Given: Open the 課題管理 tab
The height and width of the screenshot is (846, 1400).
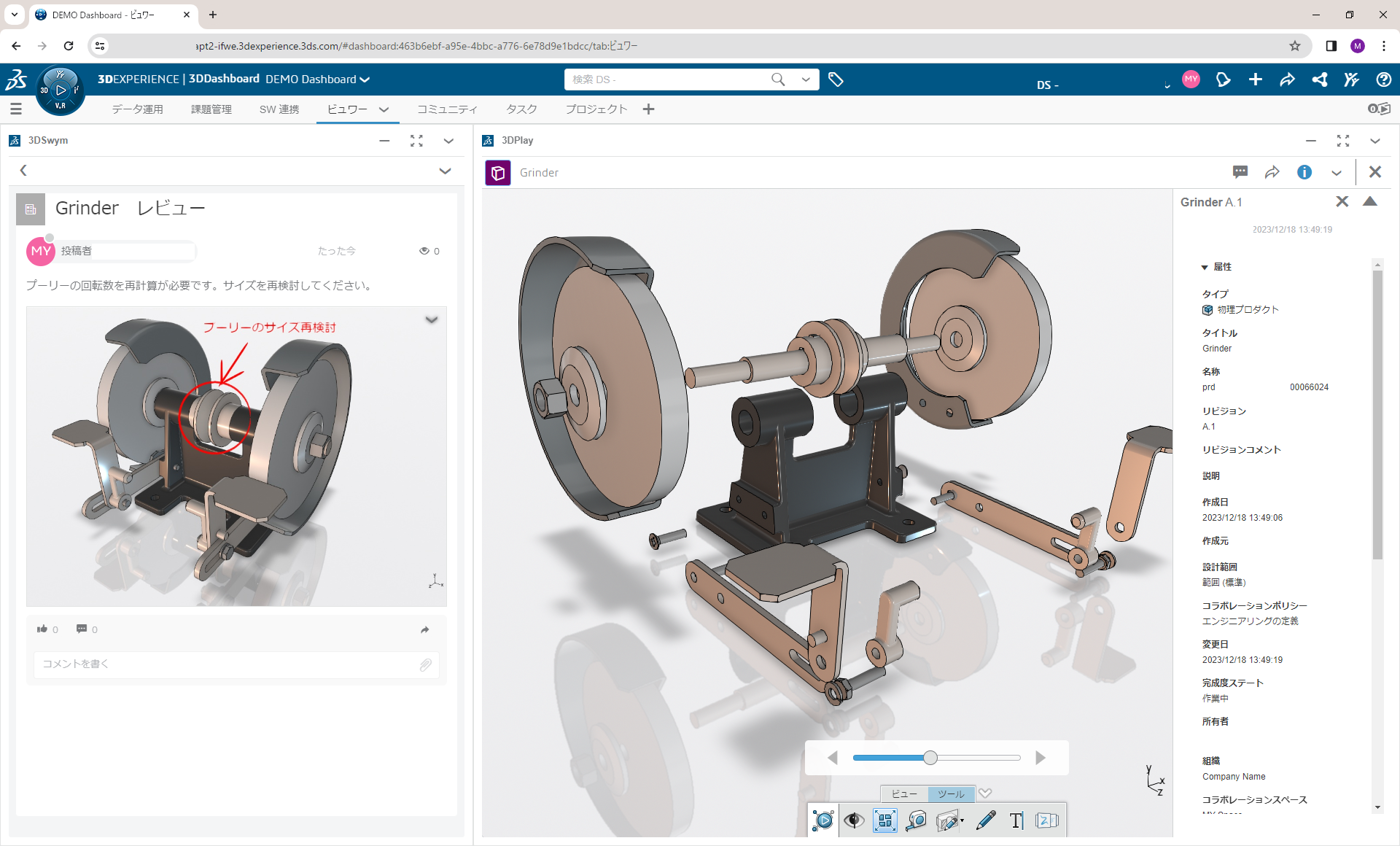Looking at the screenshot, I should click(x=211, y=109).
